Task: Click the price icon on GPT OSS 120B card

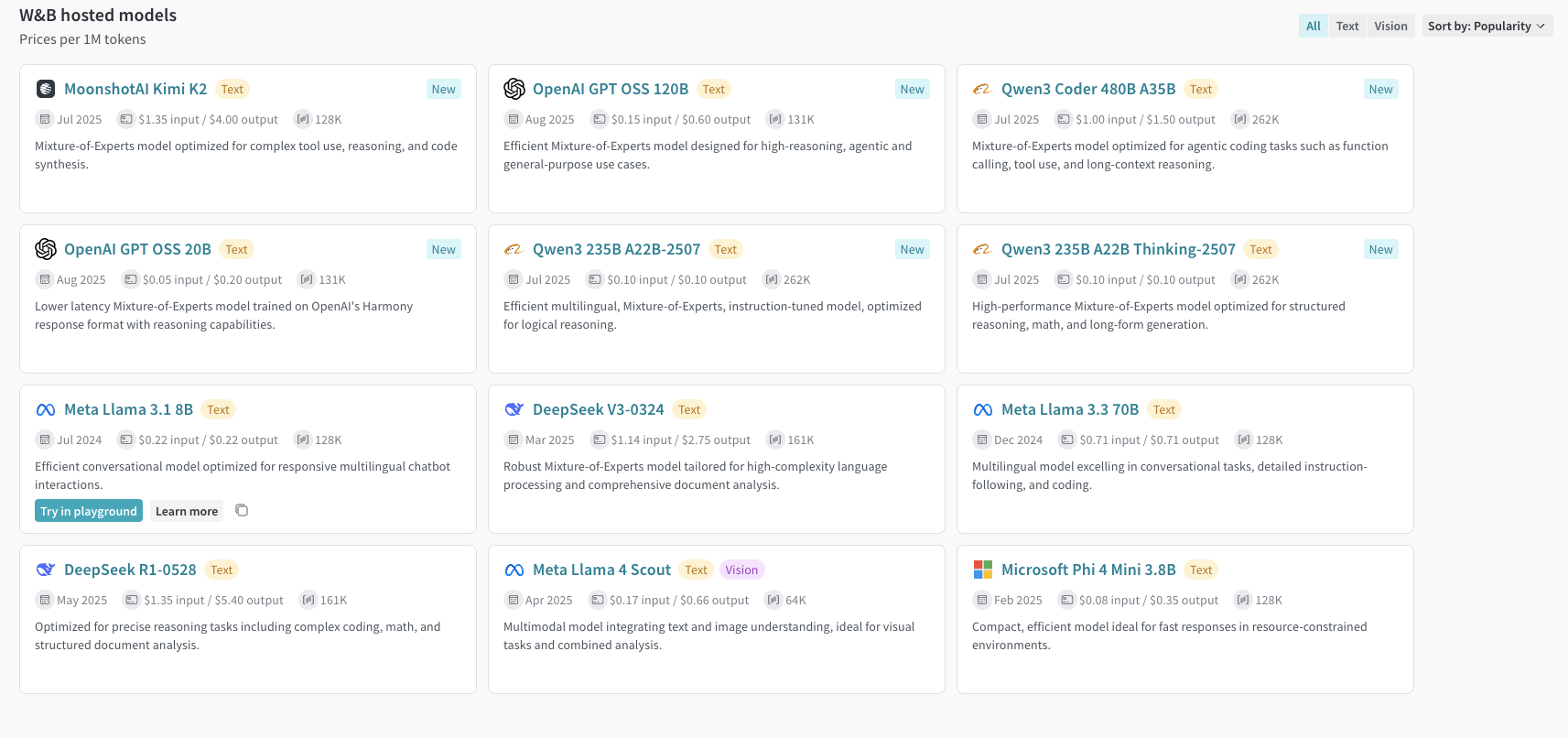Action: pos(599,119)
